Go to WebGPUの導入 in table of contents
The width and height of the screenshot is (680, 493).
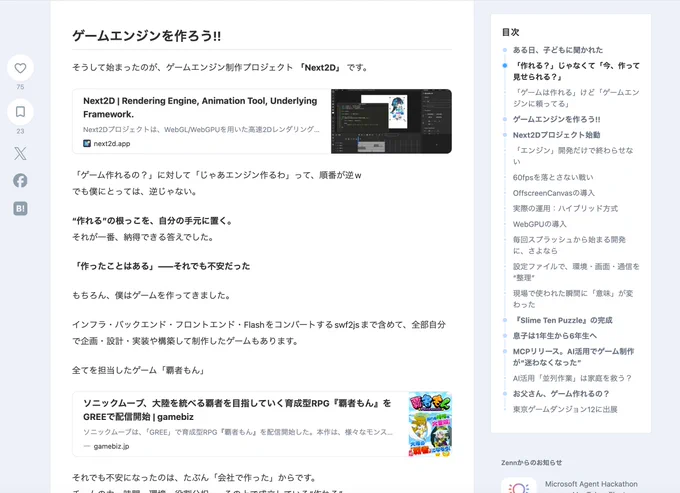point(539,224)
